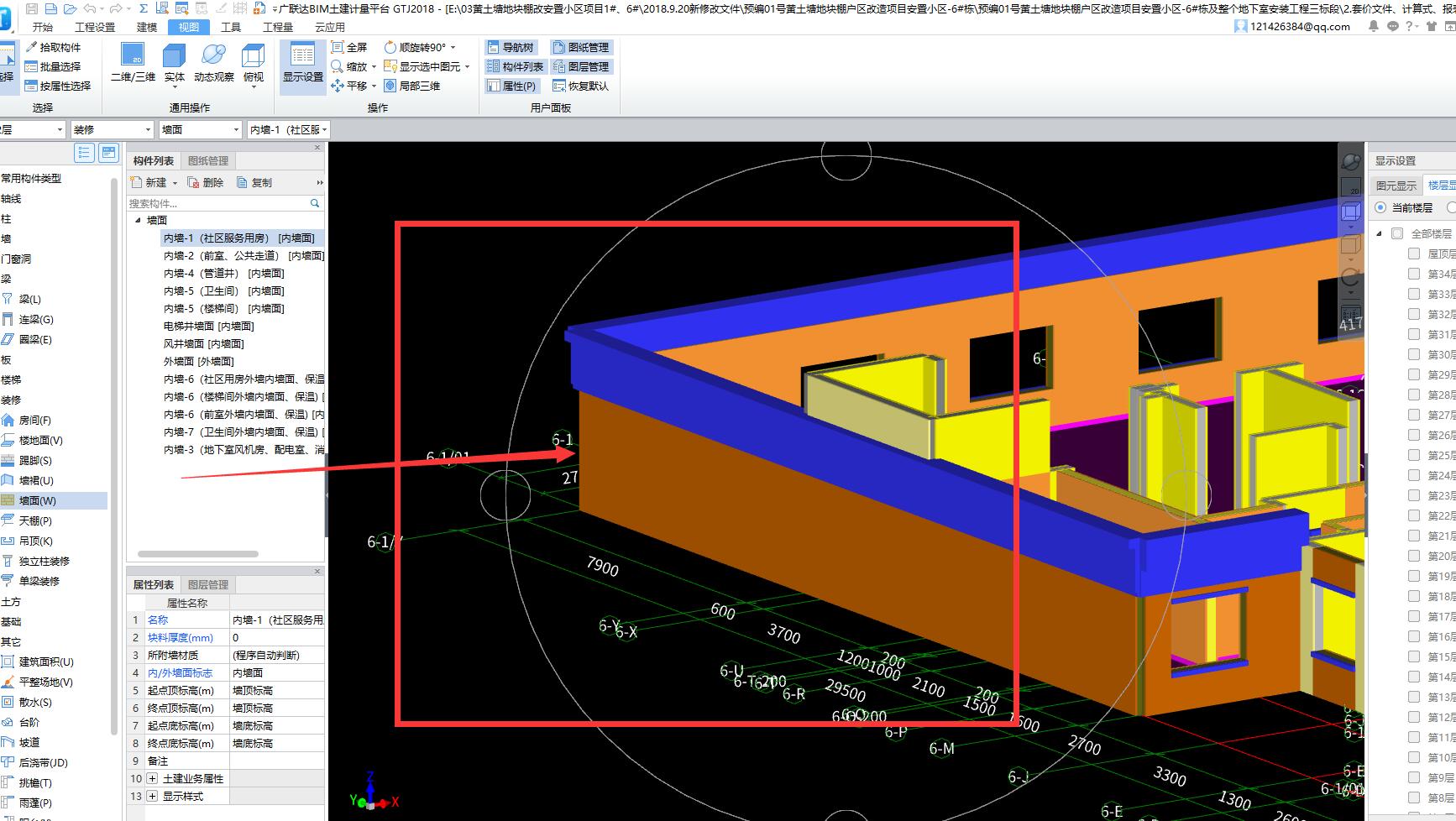Rotate view with 顺旋转90°

pyautogui.click(x=416, y=47)
